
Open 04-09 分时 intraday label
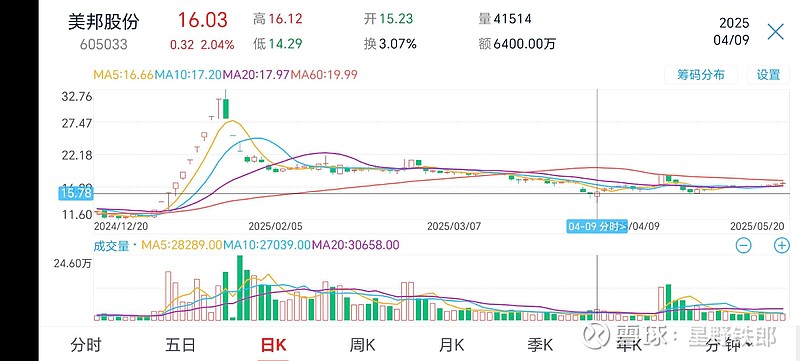pyautogui.click(x=597, y=226)
